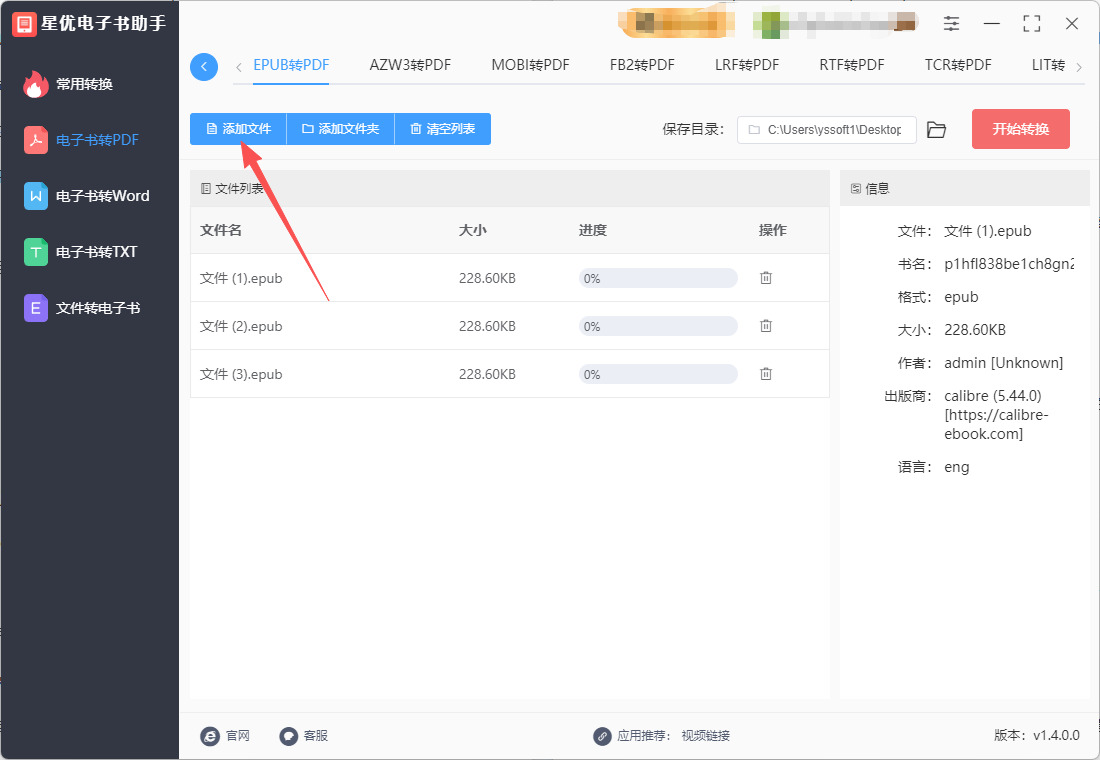Switch to the LRF转PDF tab
Viewport: 1100px width, 760px height.
tap(747, 65)
